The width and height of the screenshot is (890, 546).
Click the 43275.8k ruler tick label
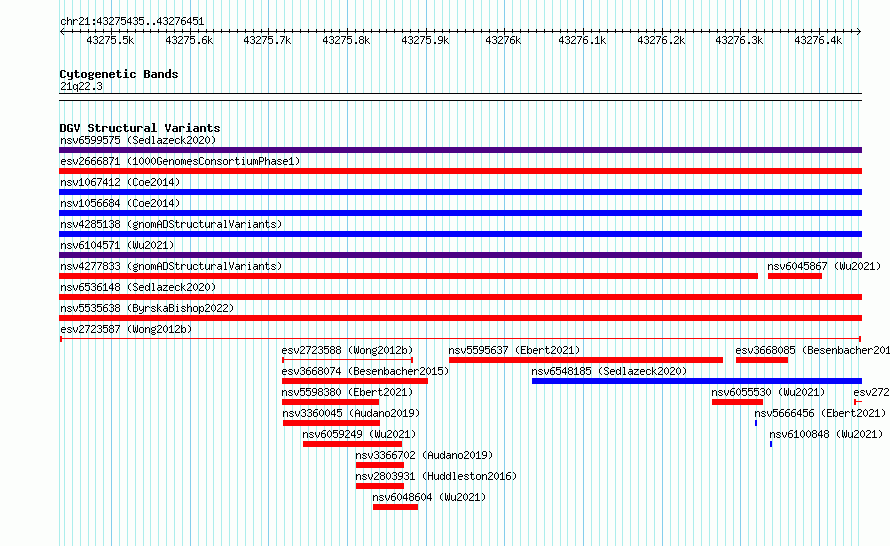[346, 40]
